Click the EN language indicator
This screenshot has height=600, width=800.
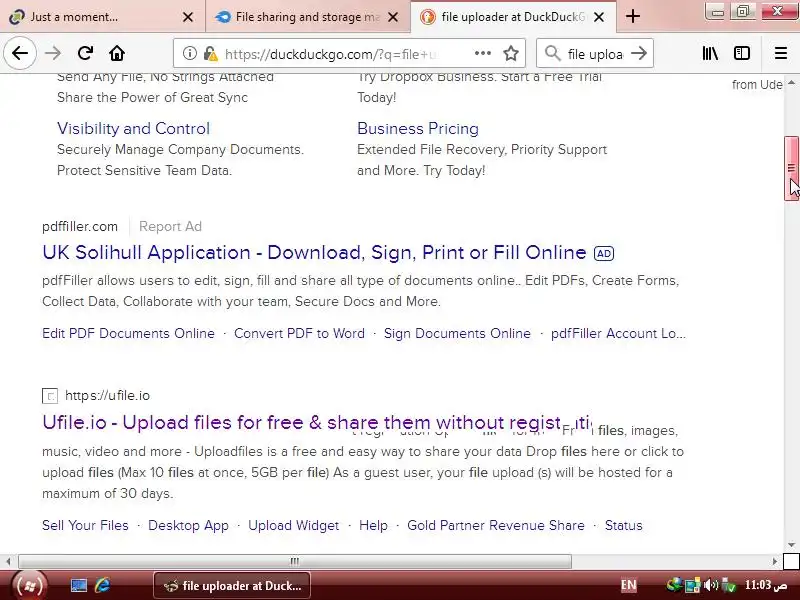(629, 585)
